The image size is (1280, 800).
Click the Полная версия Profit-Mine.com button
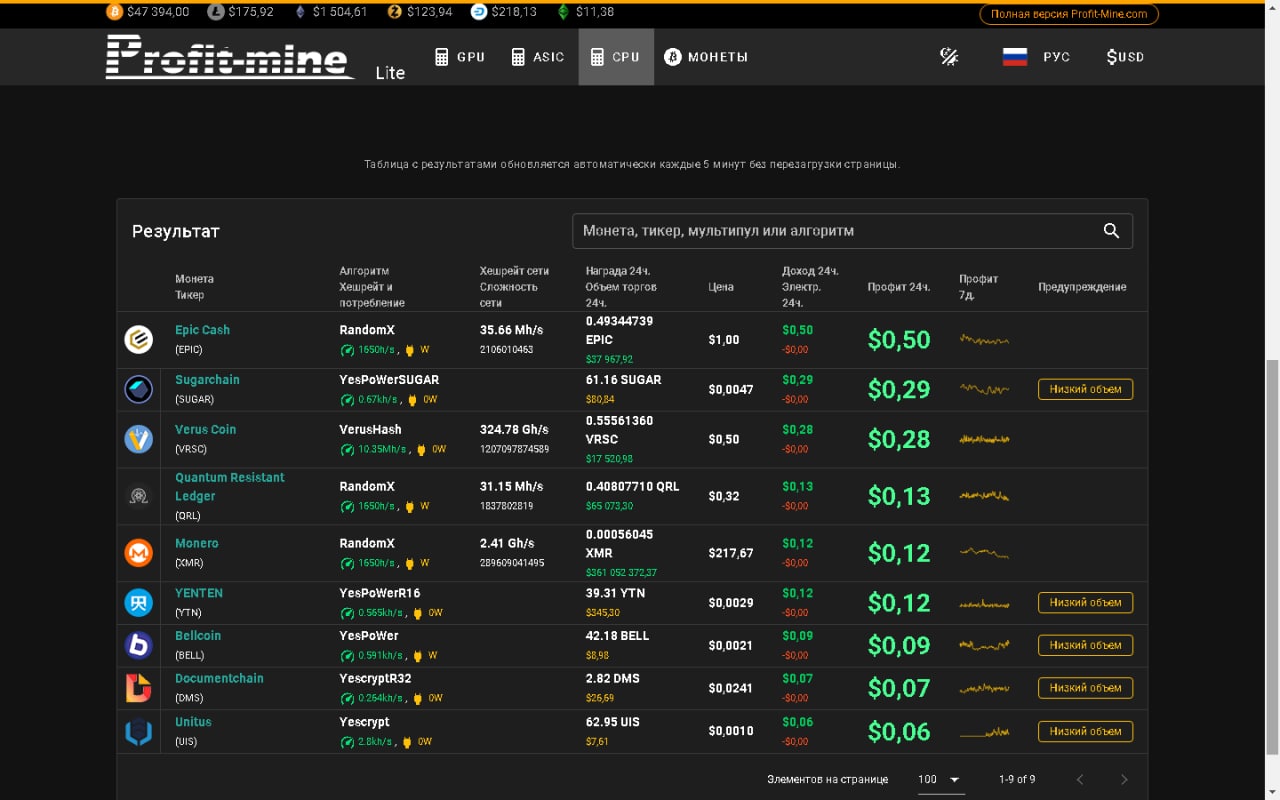coord(1069,14)
